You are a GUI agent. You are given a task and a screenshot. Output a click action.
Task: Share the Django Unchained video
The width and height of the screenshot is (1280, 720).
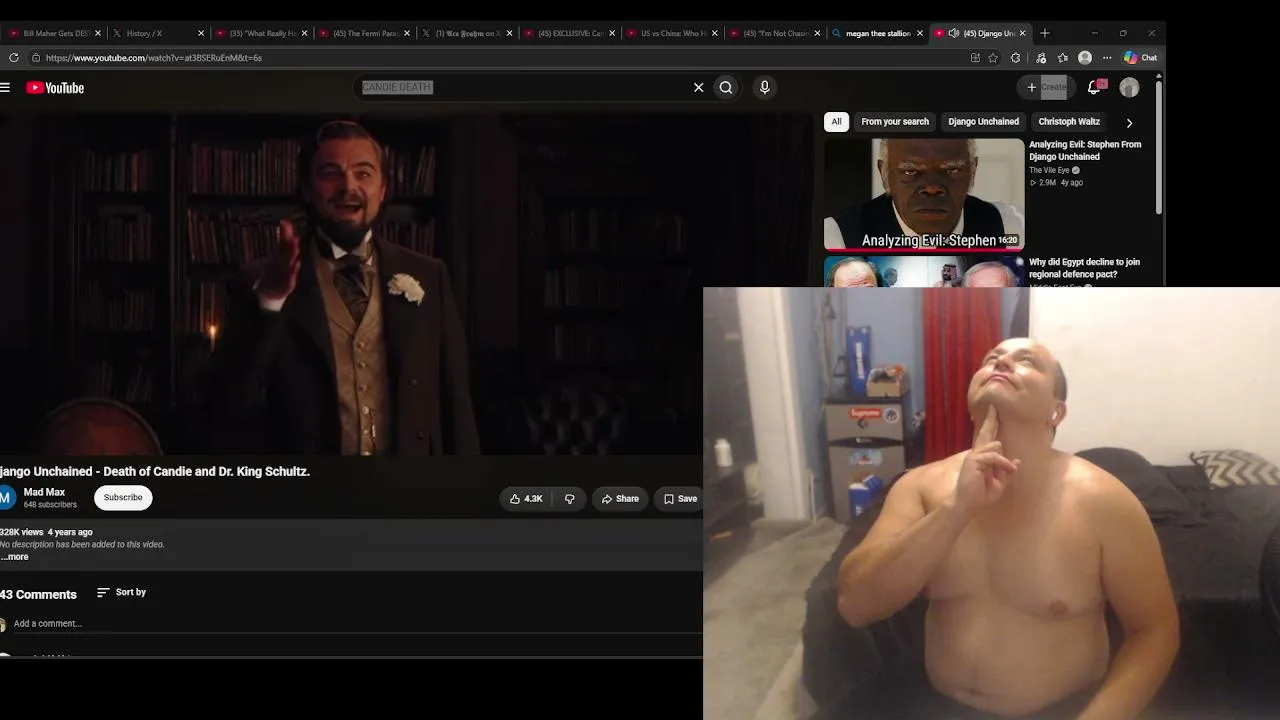(x=620, y=499)
